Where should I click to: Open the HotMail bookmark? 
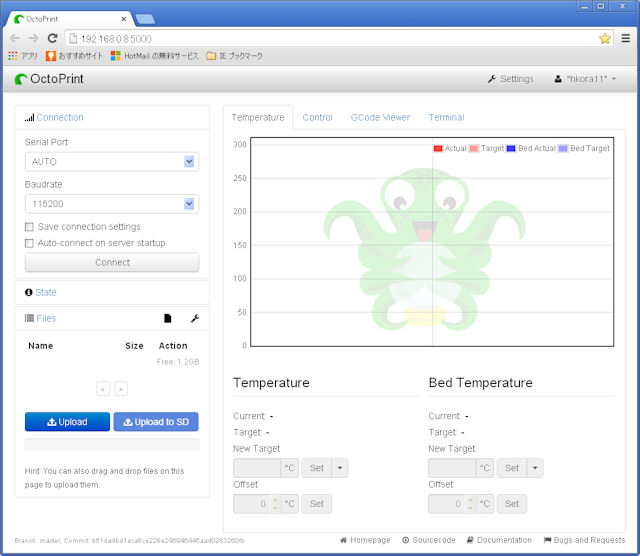pyautogui.click(x=155, y=56)
